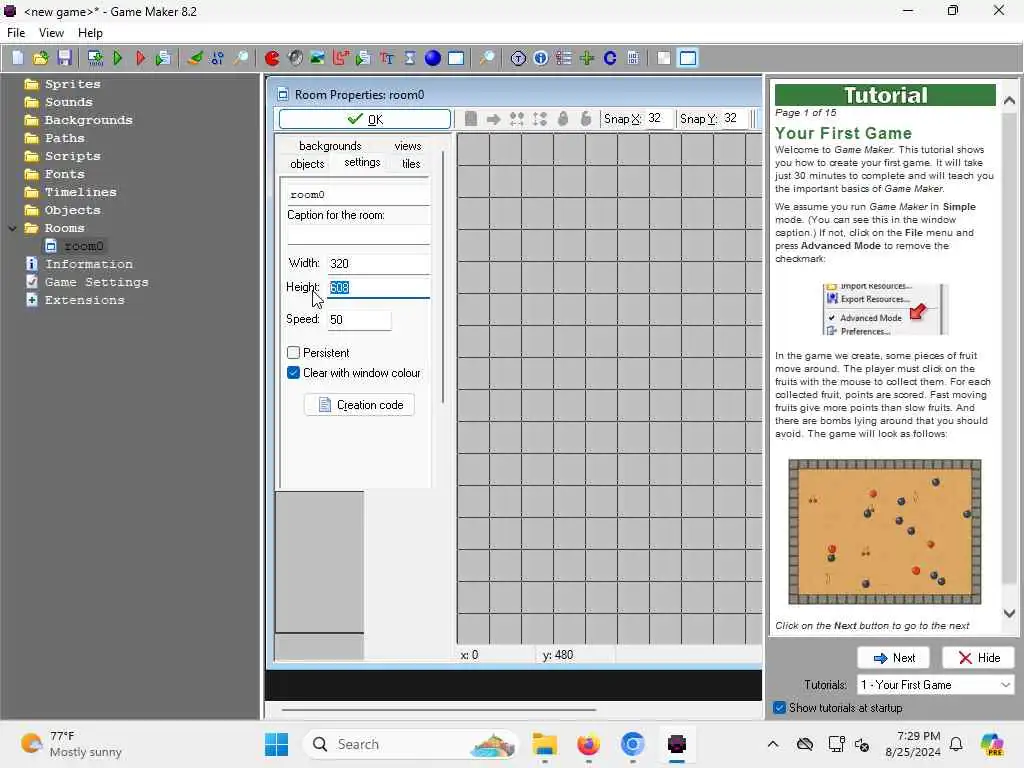Enable the Persistent checkbox
The width and height of the screenshot is (1024, 768).
pos(293,353)
